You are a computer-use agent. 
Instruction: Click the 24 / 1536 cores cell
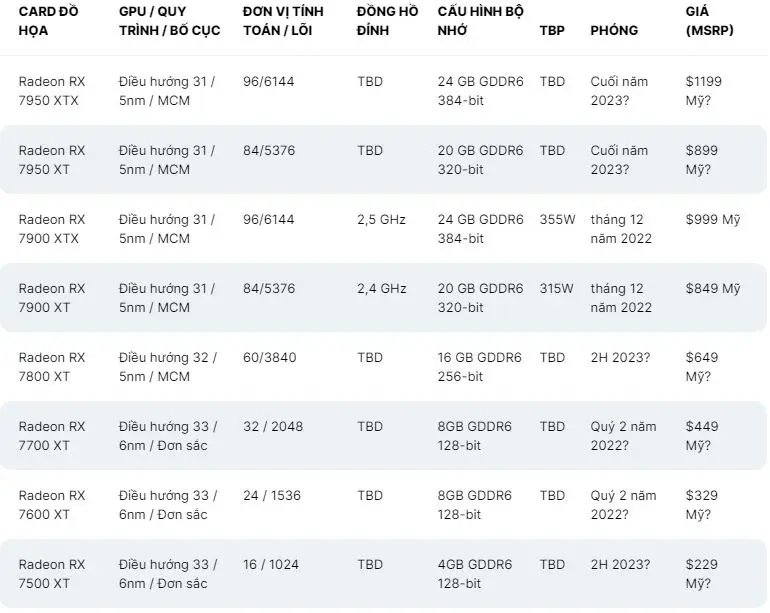pos(272,496)
